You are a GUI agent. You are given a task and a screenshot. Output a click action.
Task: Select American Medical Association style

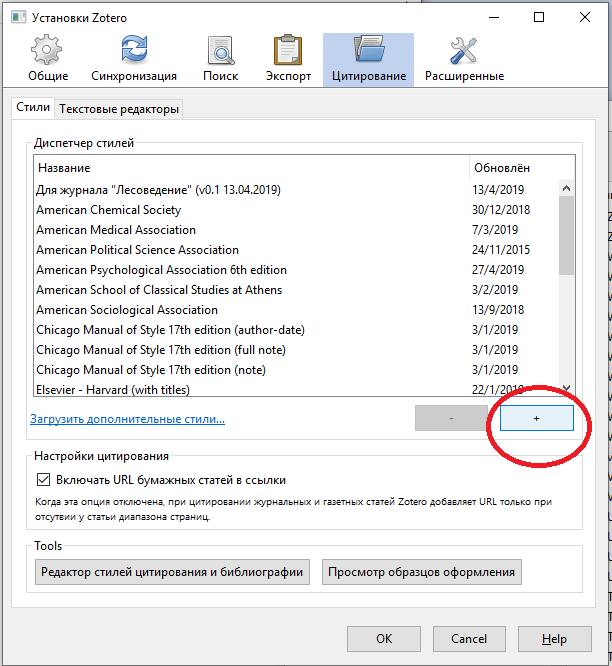click(x=296, y=230)
